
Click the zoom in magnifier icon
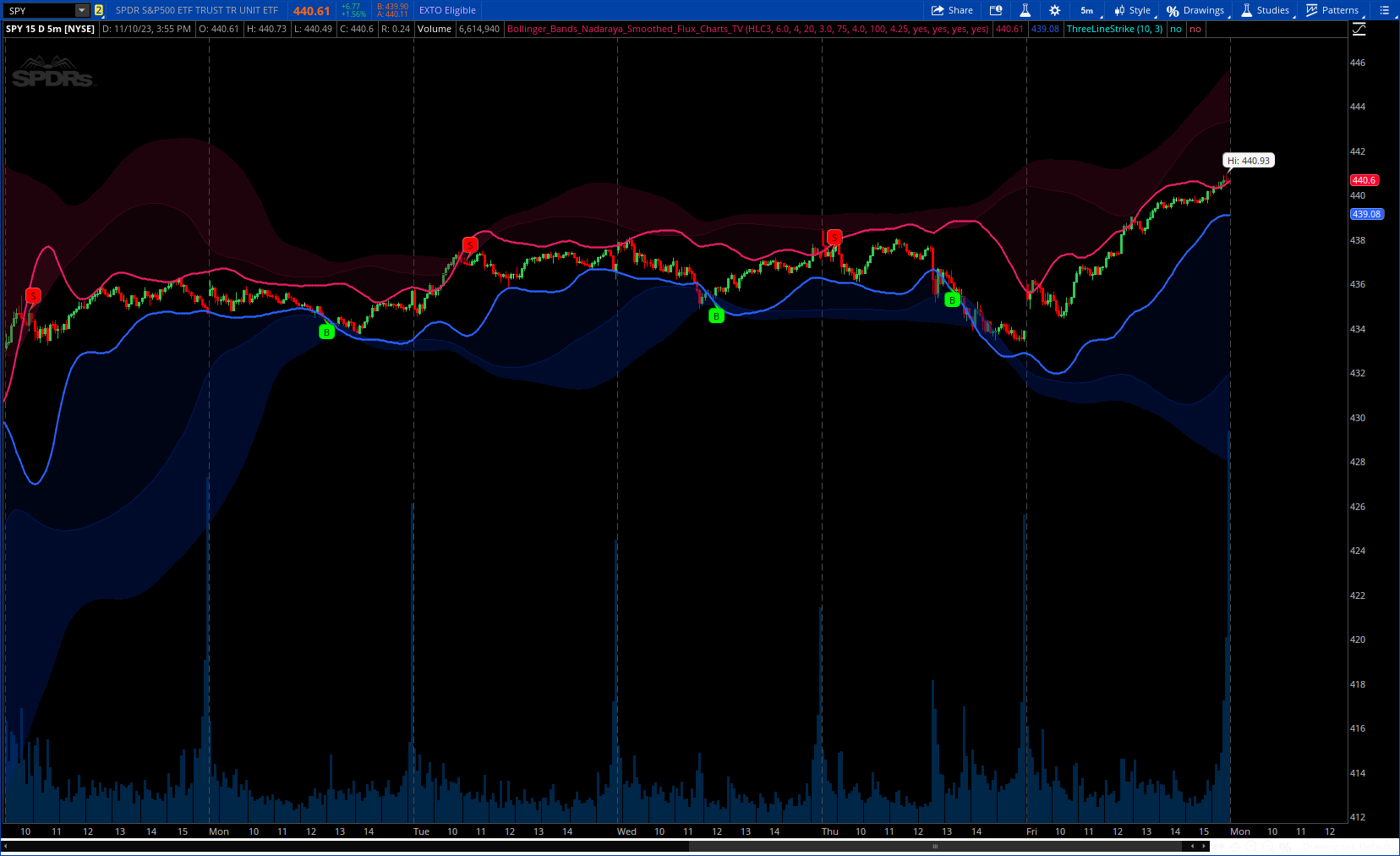[x=1252, y=847]
